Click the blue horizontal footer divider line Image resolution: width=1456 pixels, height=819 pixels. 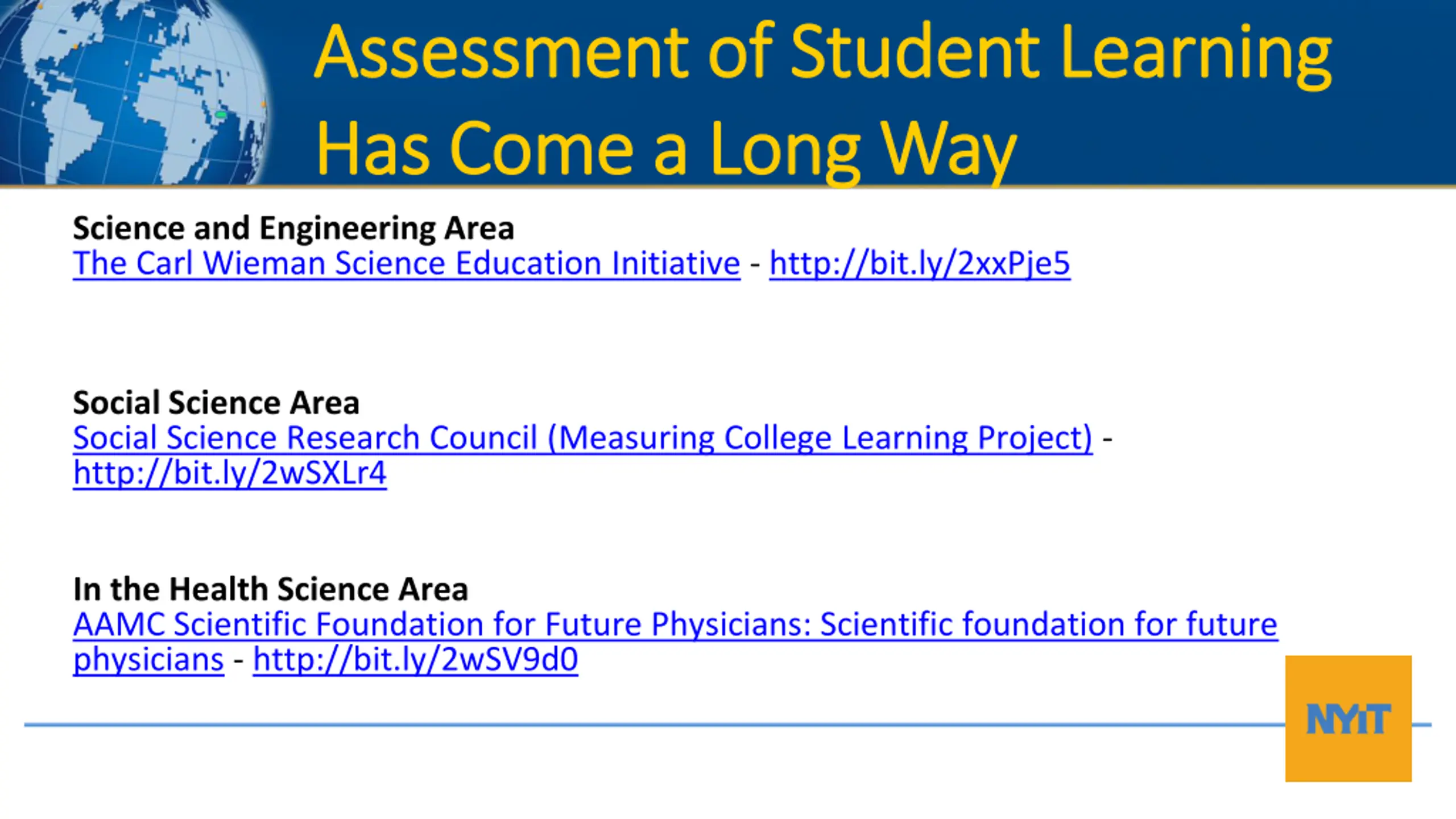click(626, 725)
